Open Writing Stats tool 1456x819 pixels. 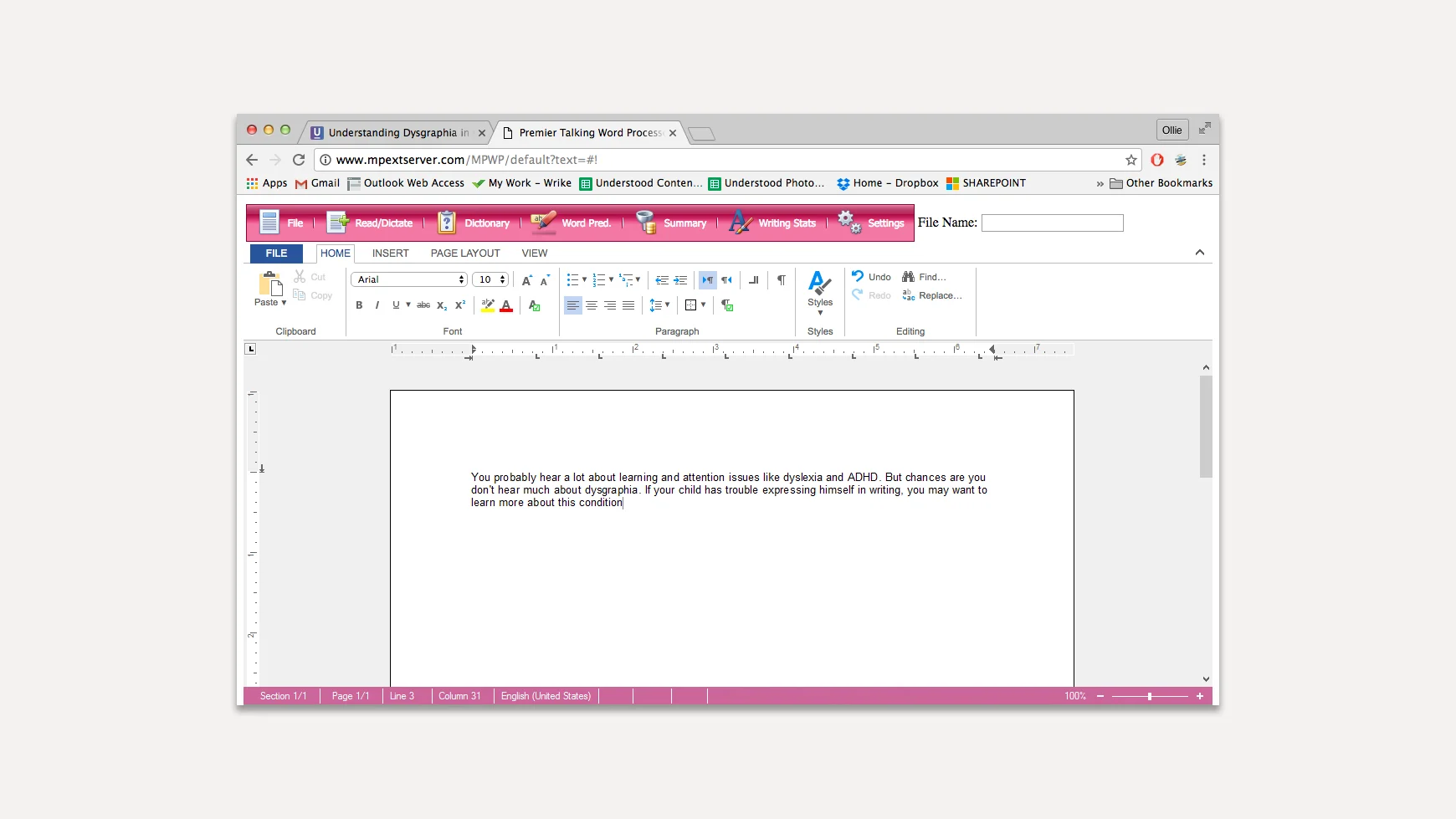point(772,223)
